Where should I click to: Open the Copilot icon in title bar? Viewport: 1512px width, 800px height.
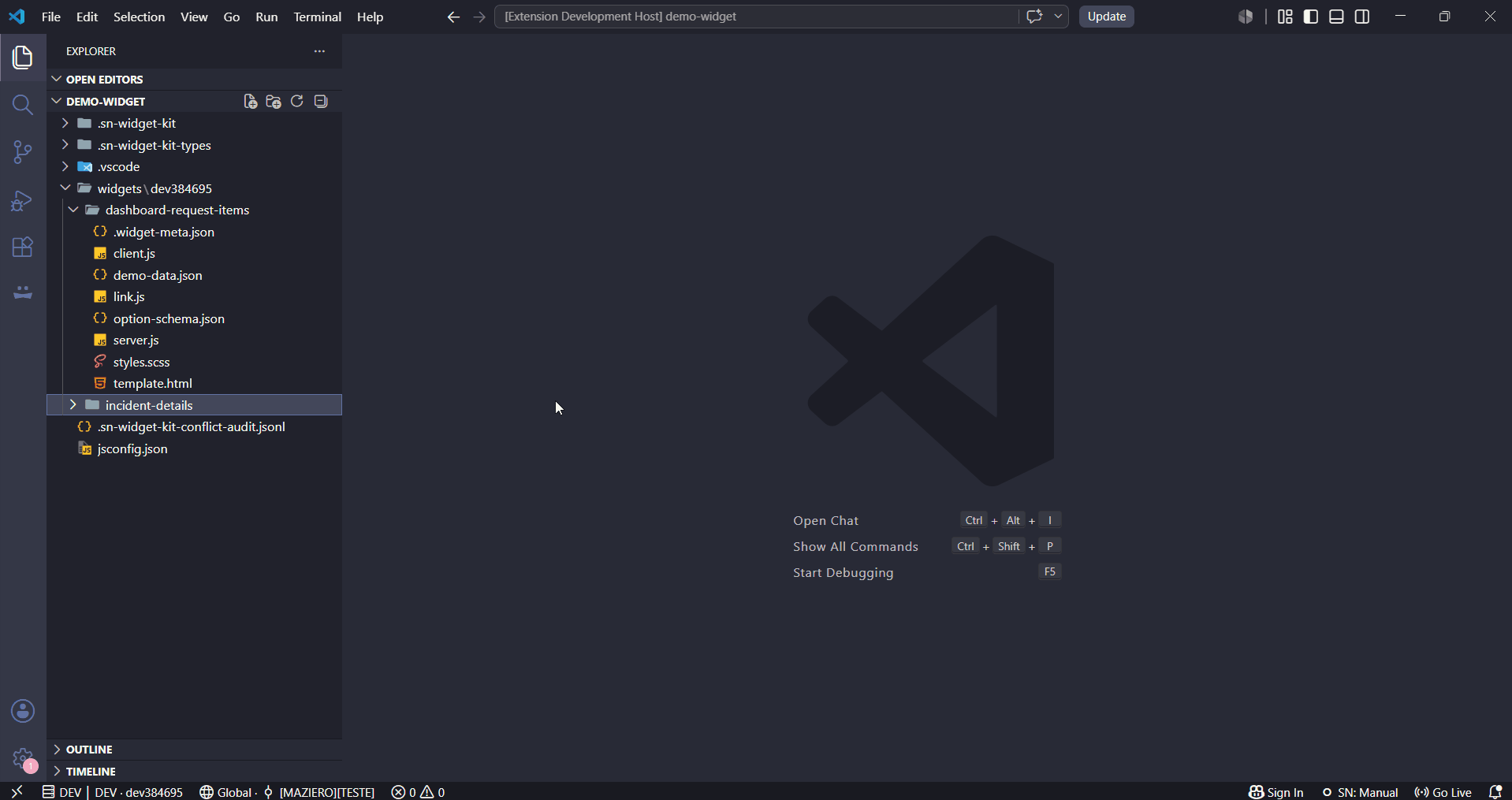pyautogui.click(x=1246, y=17)
